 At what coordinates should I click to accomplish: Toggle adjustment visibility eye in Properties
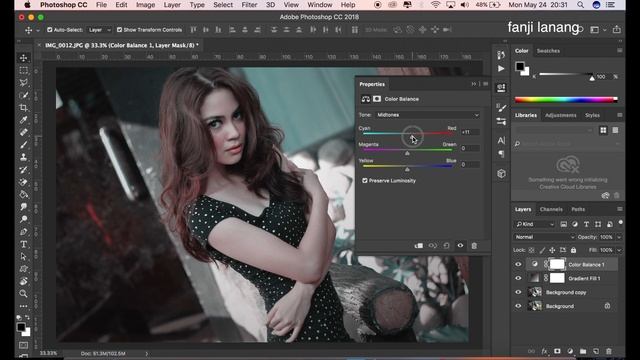[x=460, y=246]
